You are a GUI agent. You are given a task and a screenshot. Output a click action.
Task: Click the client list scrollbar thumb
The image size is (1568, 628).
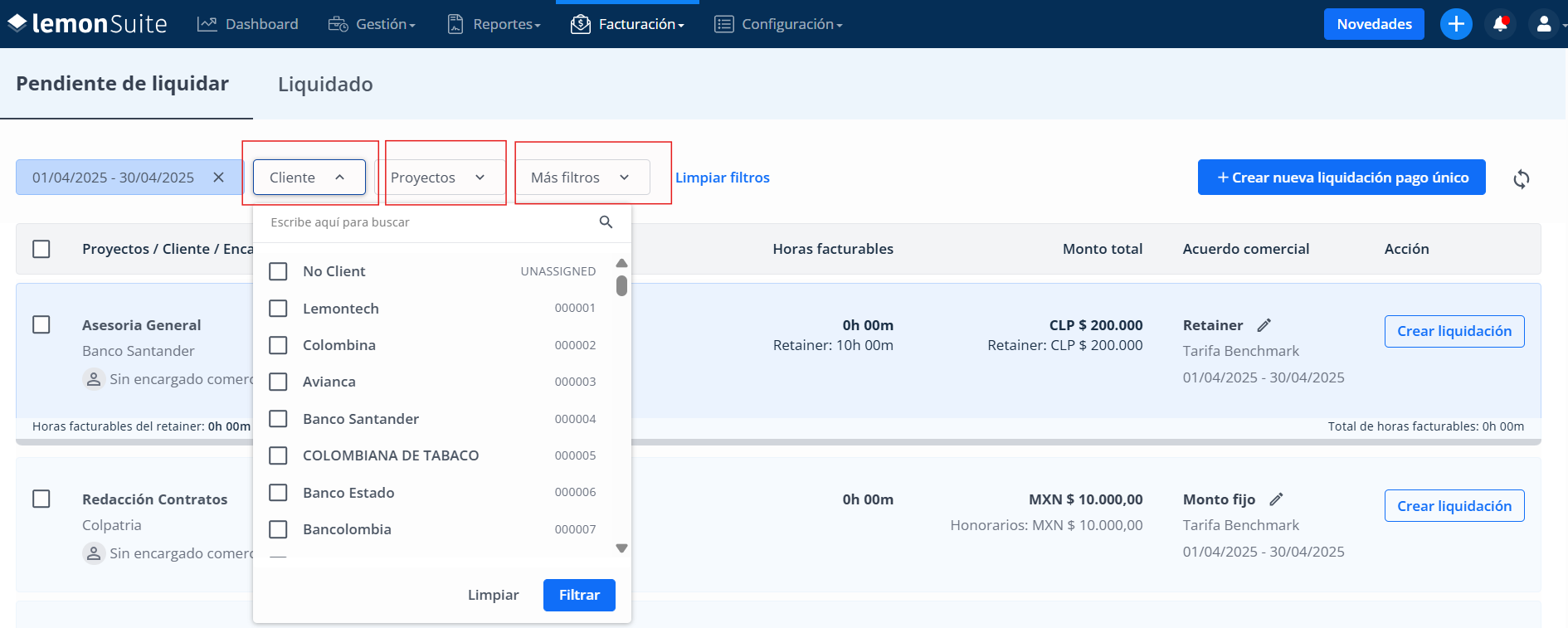click(621, 286)
